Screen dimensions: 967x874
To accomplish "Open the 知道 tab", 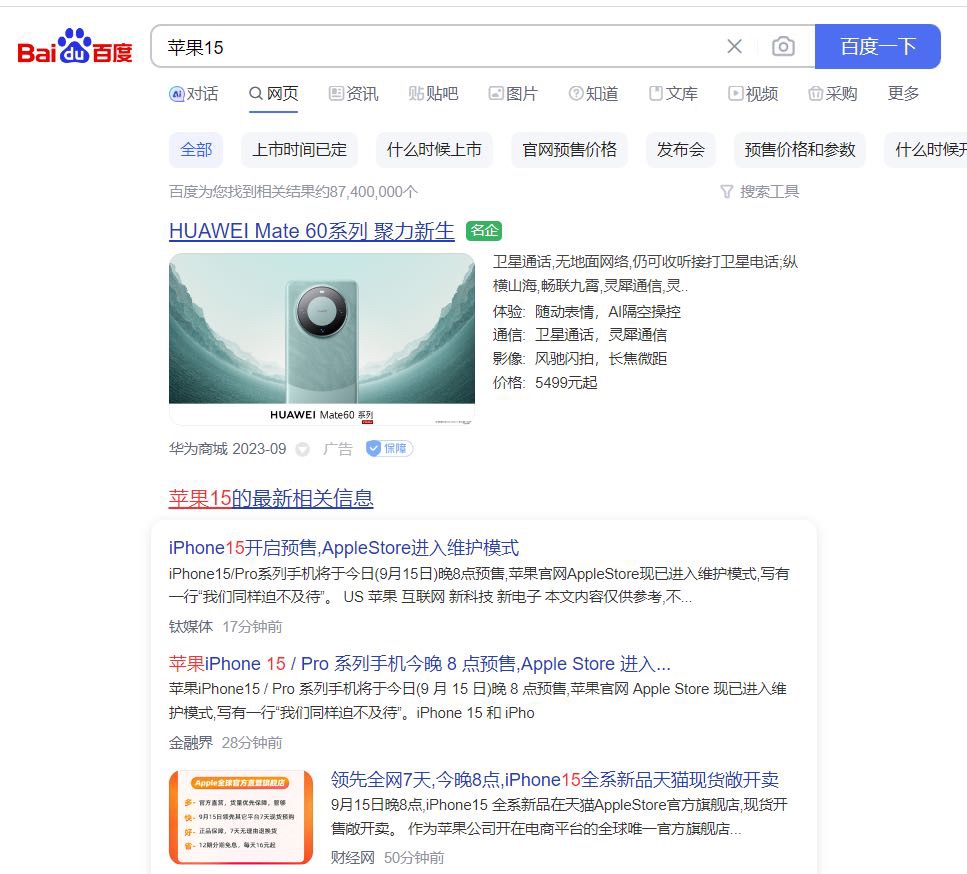I will [593, 94].
